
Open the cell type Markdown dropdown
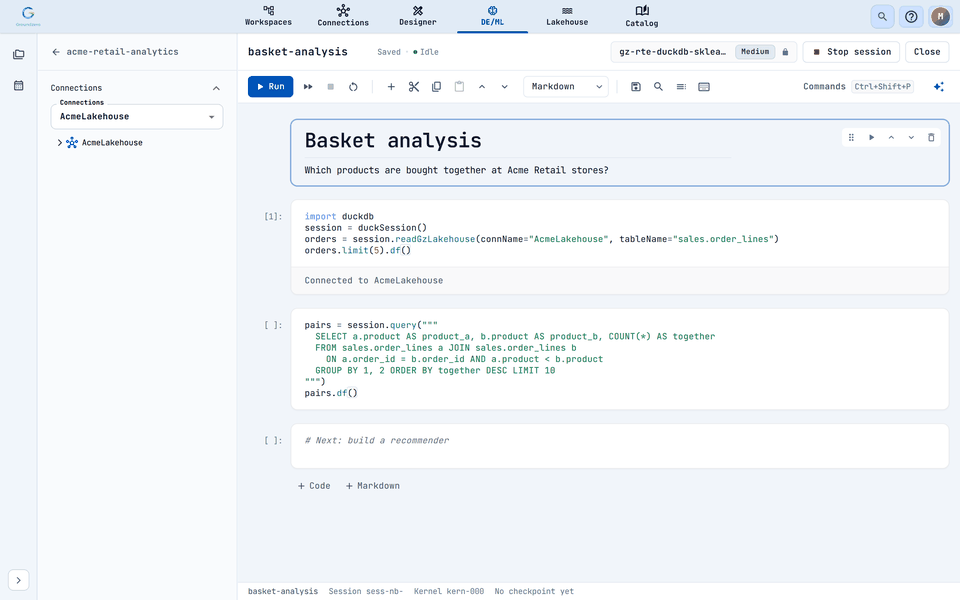[x=566, y=87]
